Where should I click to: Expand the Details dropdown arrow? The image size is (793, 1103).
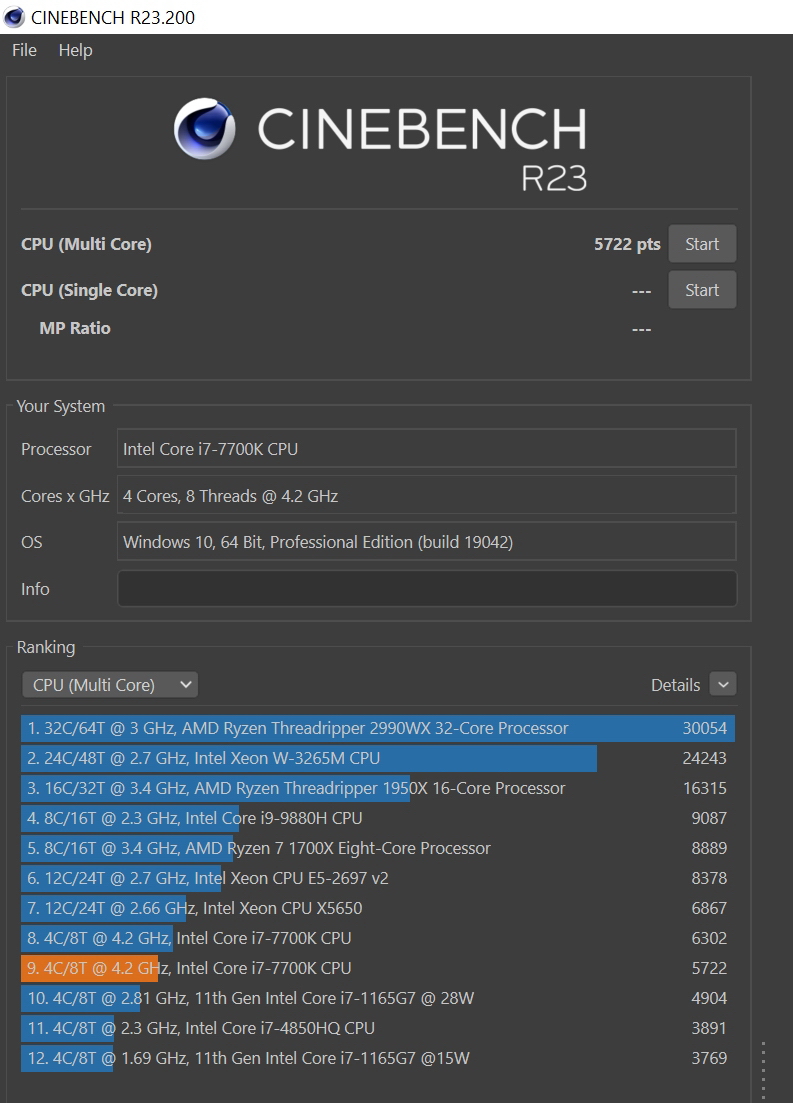(722, 685)
